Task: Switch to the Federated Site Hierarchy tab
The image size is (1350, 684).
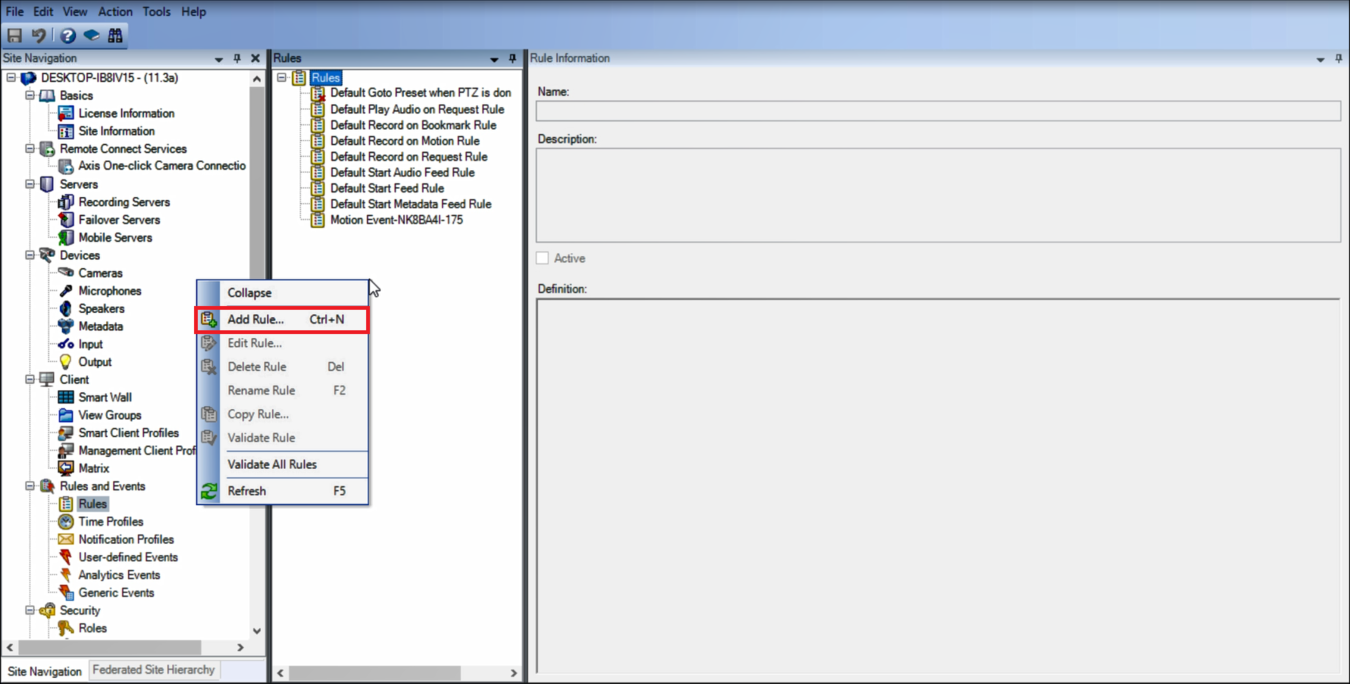Action: (x=153, y=670)
